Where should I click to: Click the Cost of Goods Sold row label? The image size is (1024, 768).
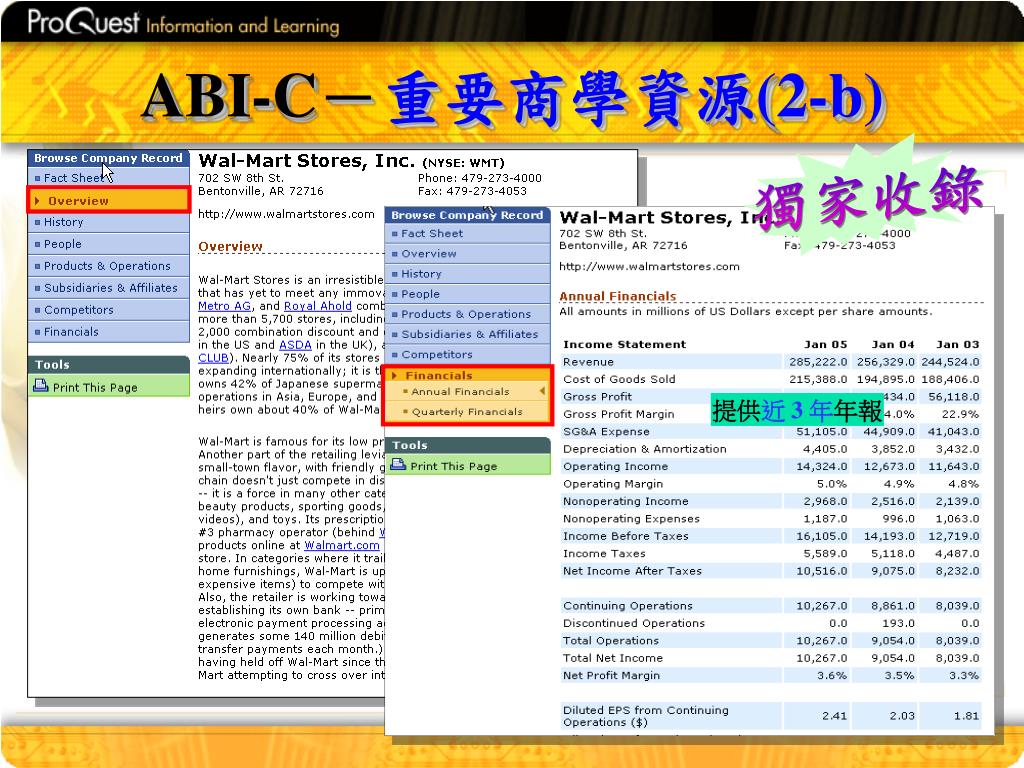[619, 379]
